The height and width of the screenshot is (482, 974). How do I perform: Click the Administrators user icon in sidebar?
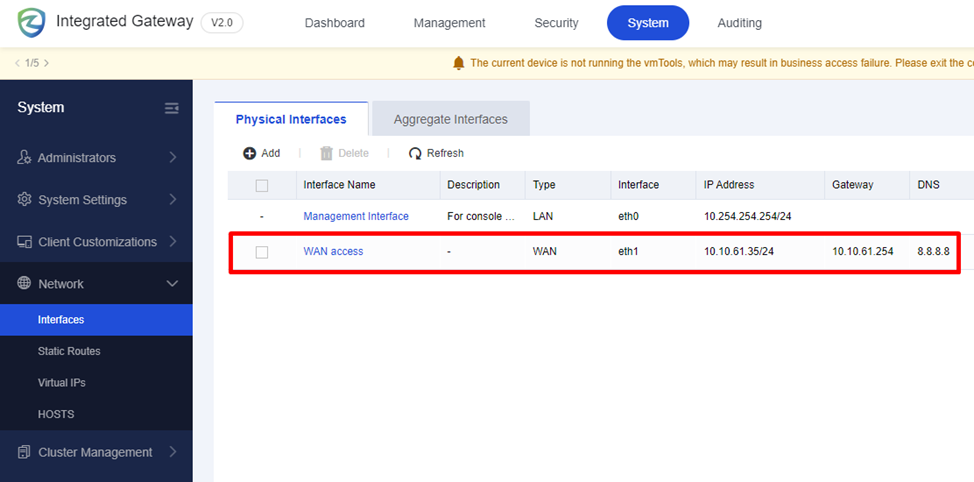coord(25,158)
